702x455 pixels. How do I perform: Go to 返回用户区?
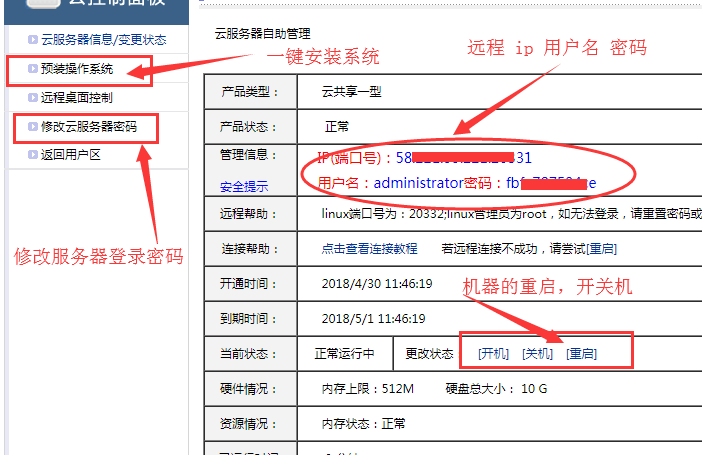[x=71, y=155]
